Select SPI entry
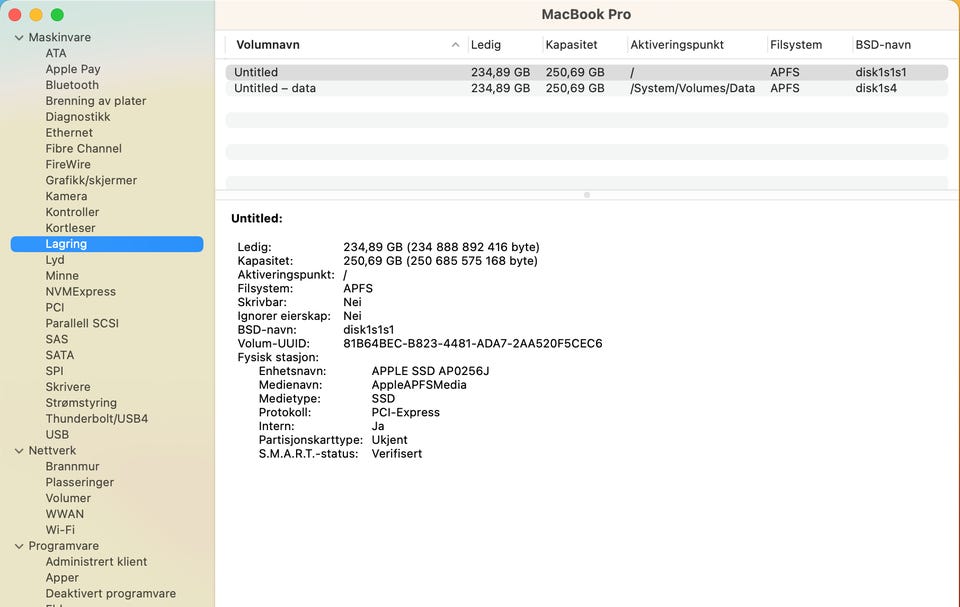This screenshot has height=607, width=960. (x=54, y=372)
